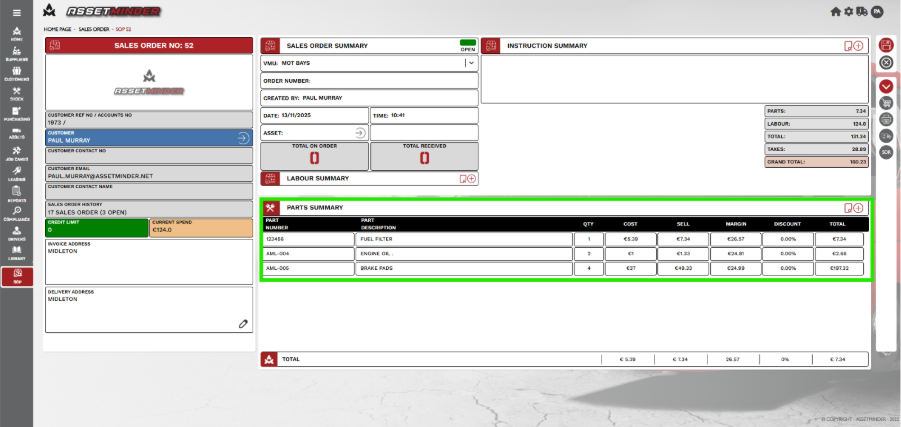Expand the VMU MOT BAYS dropdown
The width and height of the screenshot is (901, 427).
[x=471, y=63]
